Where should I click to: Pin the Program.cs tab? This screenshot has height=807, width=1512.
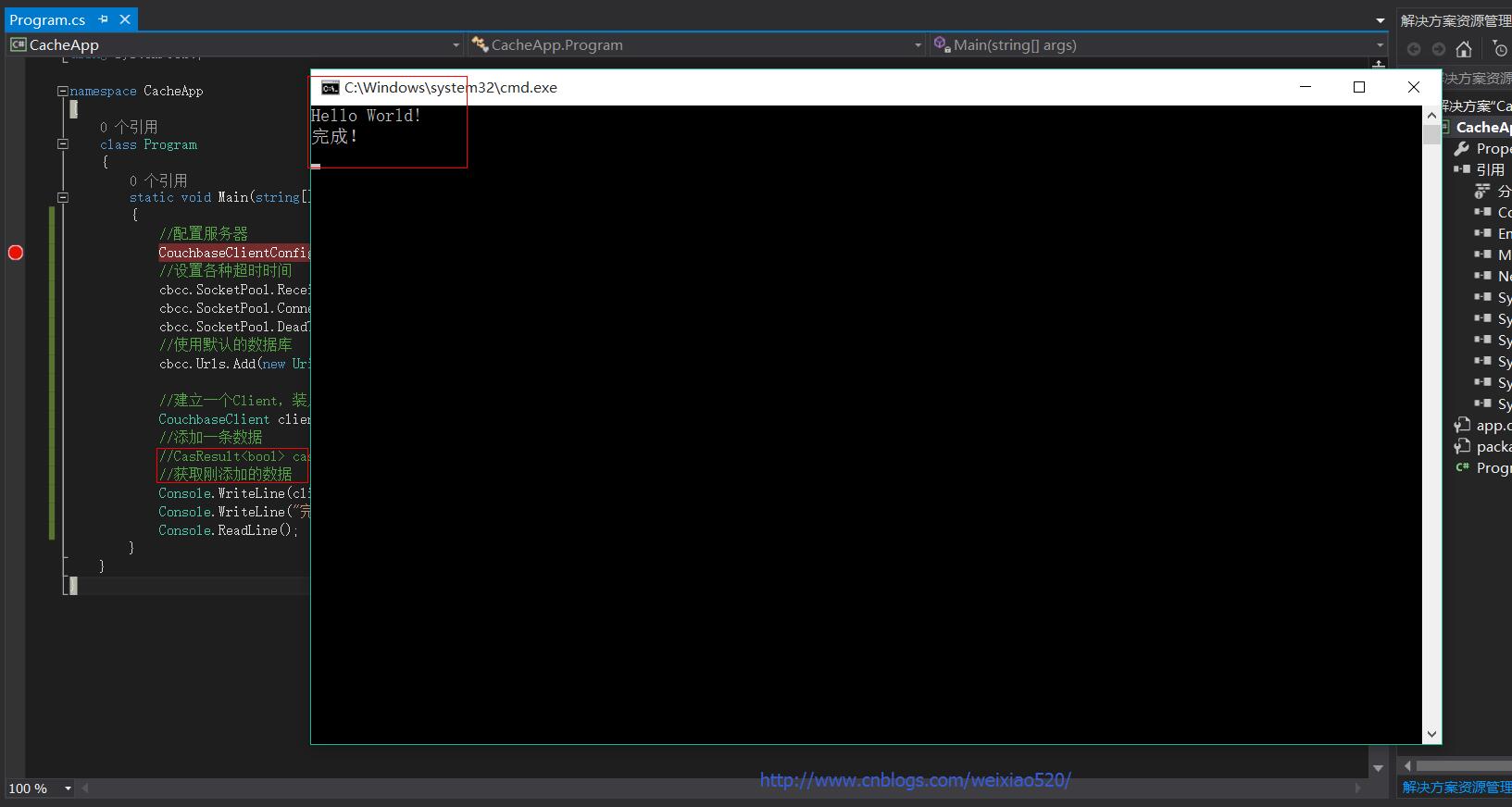coord(104,19)
